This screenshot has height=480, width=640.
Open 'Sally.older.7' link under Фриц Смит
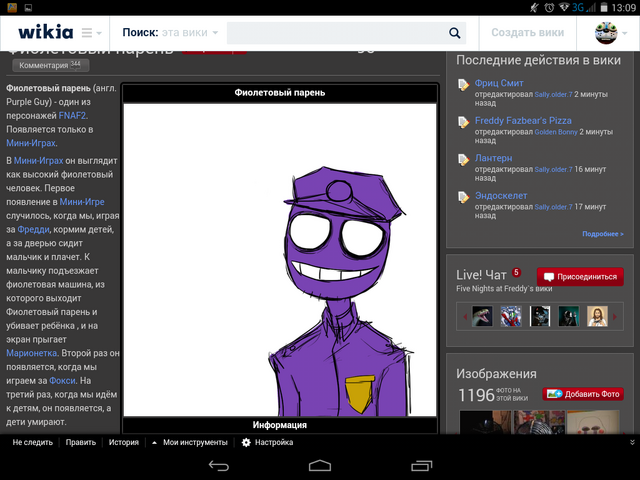click(553, 94)
